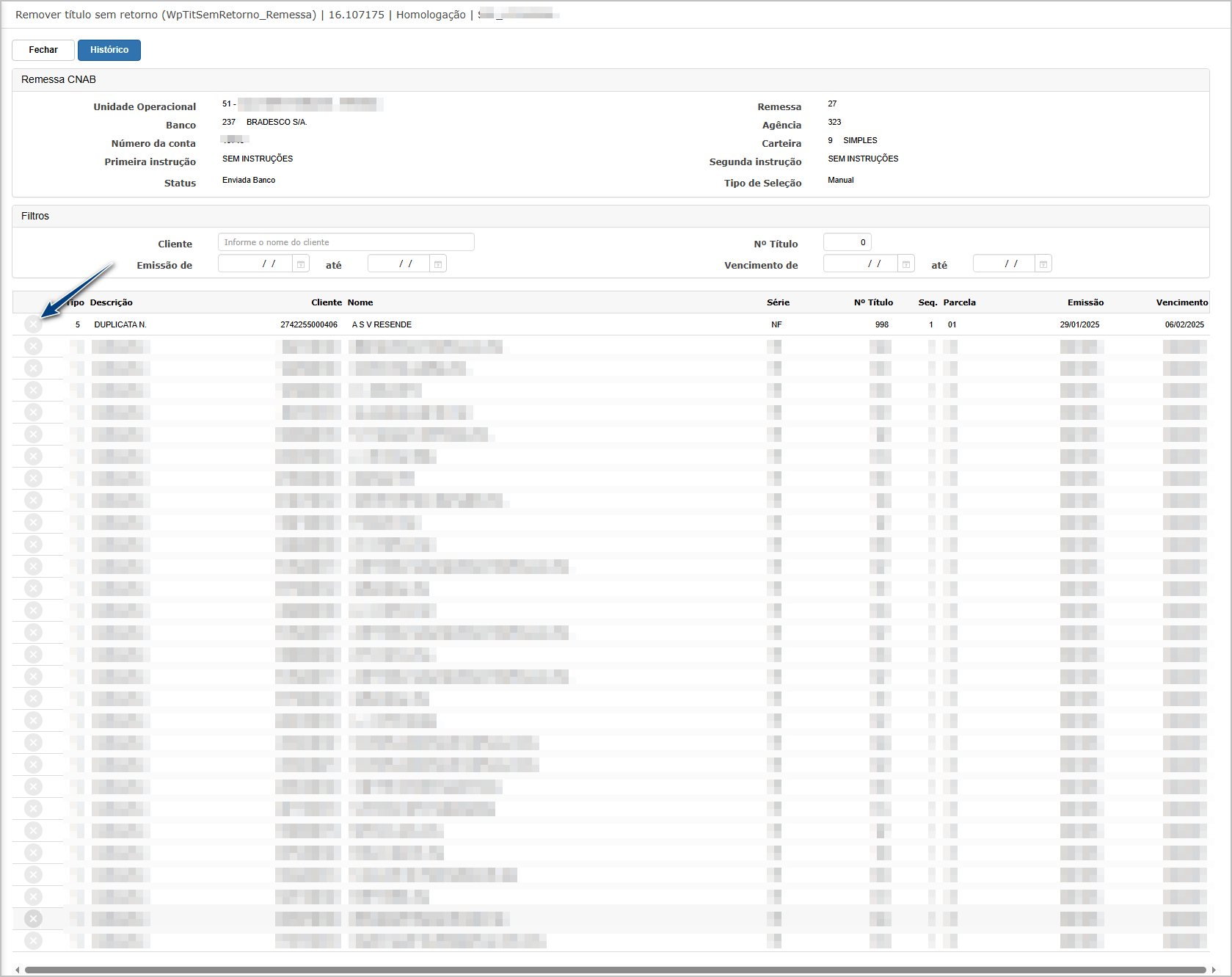Click the right arrow of horizontal scrollbar
Viewport: 1232px width, 977px height.
point(1214,970)
